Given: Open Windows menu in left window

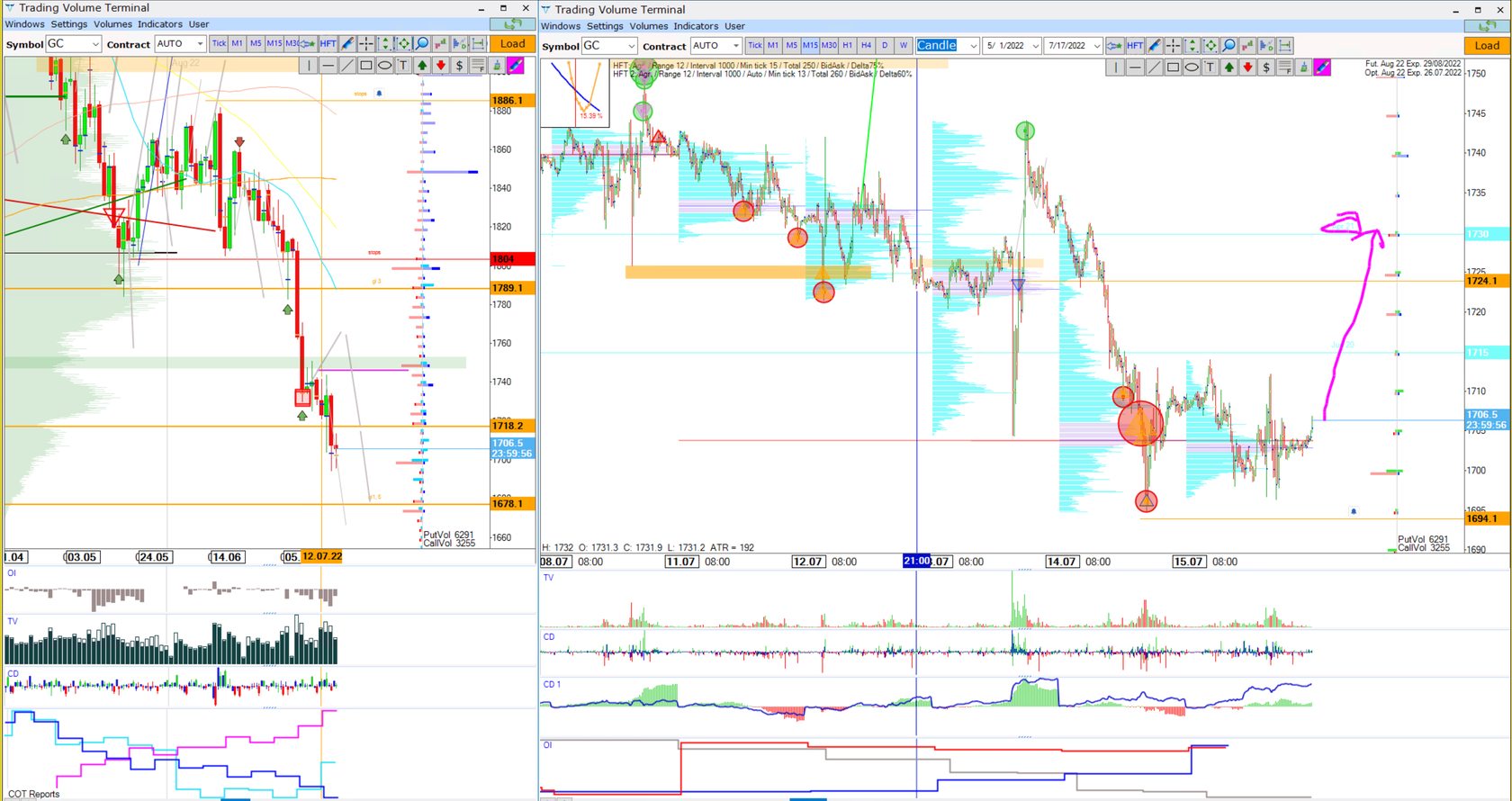Looking at the screenshot, I should pyautogui.click(x=24, y=24).
